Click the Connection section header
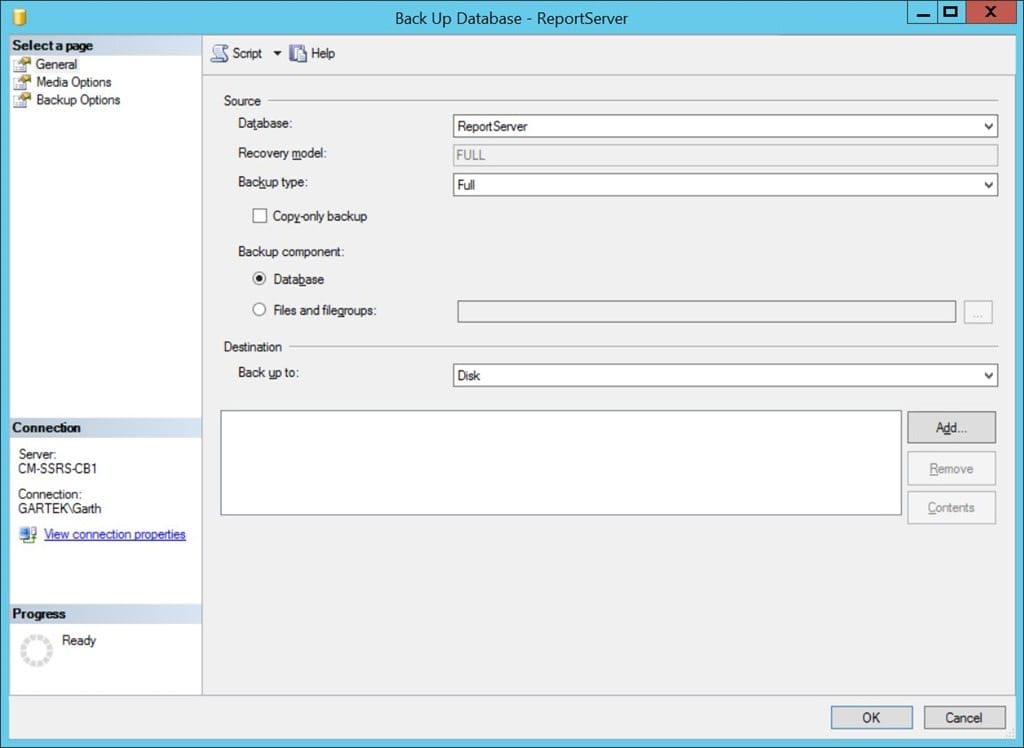 (x=105, y=428)
